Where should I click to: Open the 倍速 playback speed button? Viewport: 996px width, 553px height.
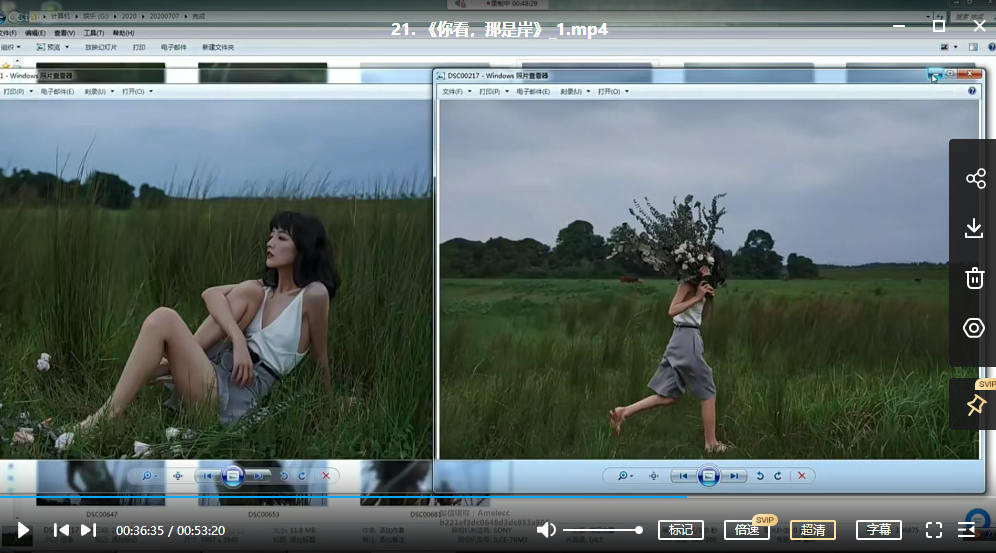coord(747,530)
